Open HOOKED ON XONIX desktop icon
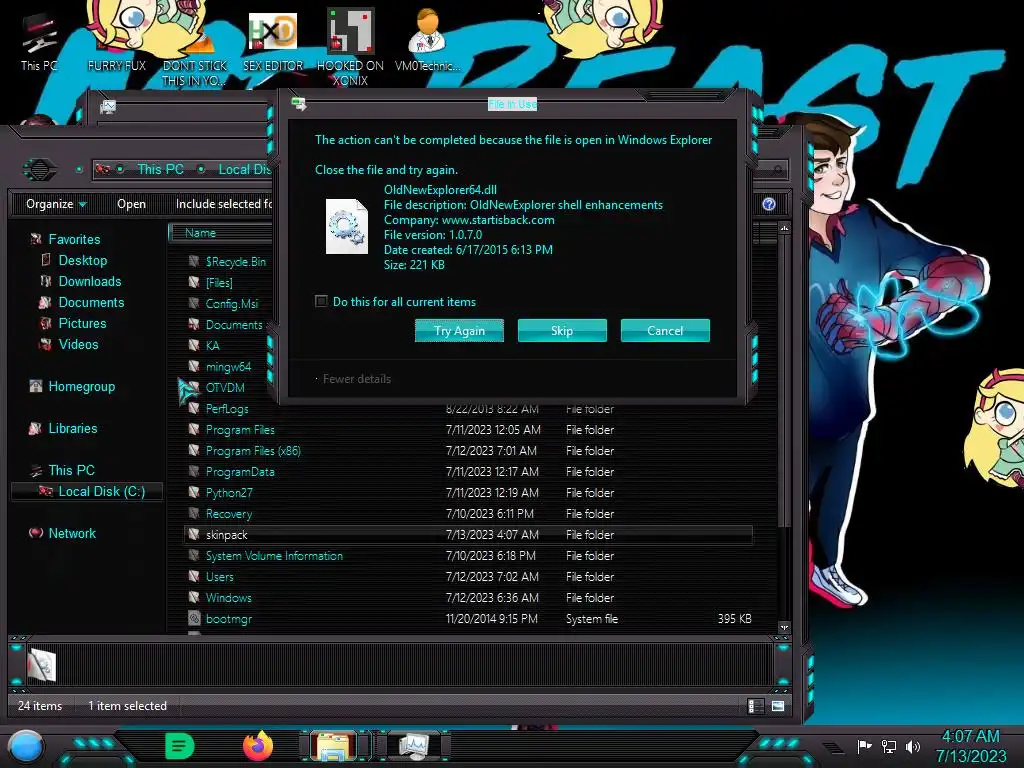This screenshot has height=768, width=1024. coord(350,47)
